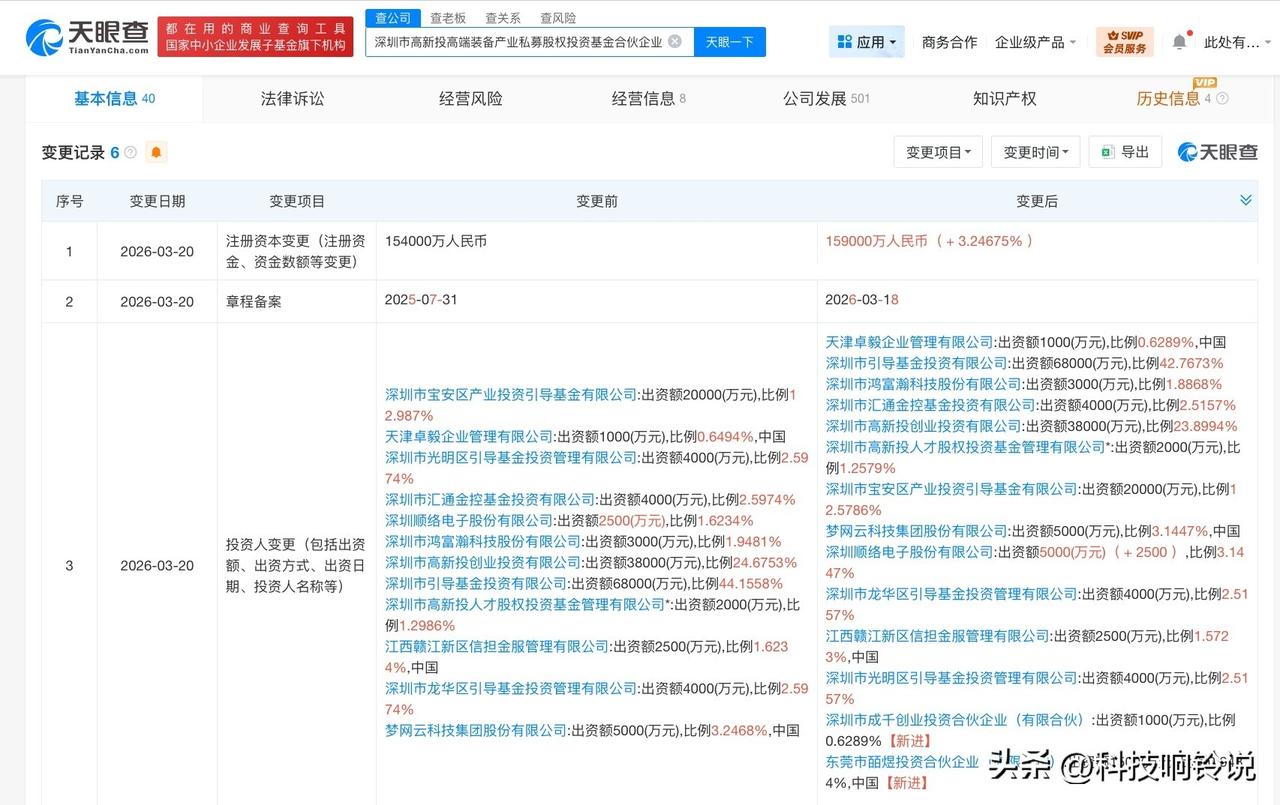This screenshot has width=1280, height=805.
Task: Export records with the 导出 button
Action: tap(1125, 152)
